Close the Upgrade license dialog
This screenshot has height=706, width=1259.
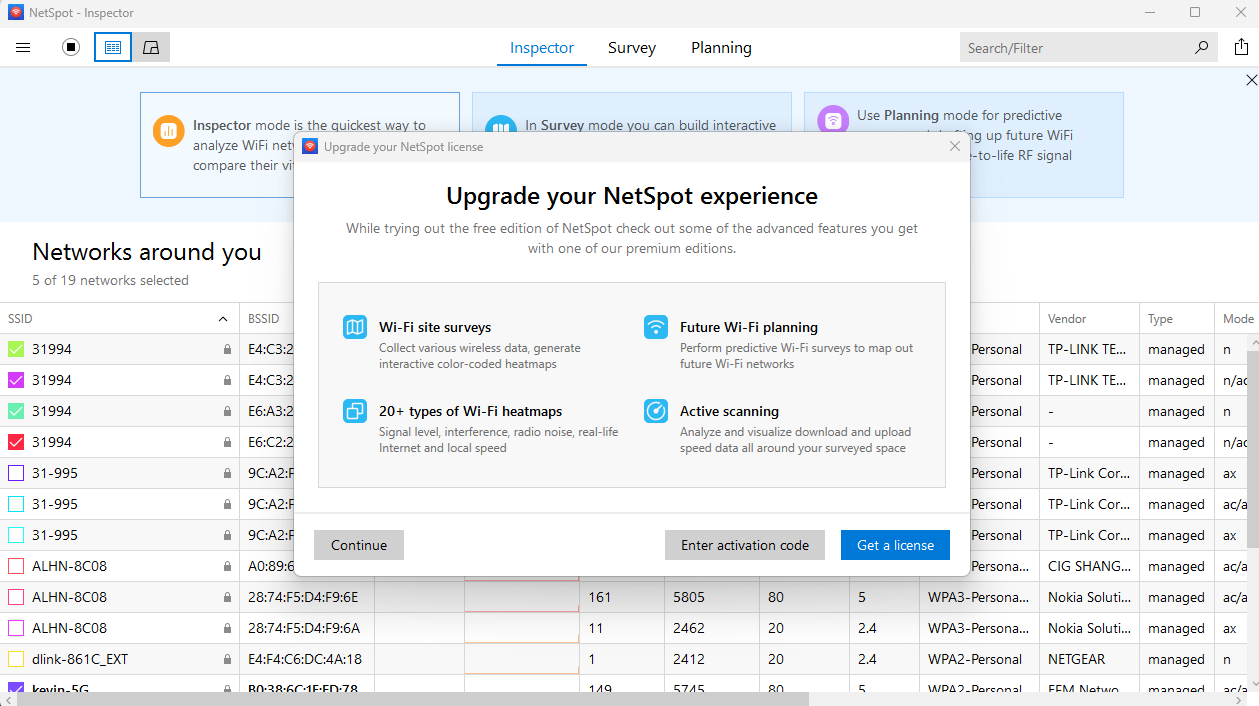[954, 146]
